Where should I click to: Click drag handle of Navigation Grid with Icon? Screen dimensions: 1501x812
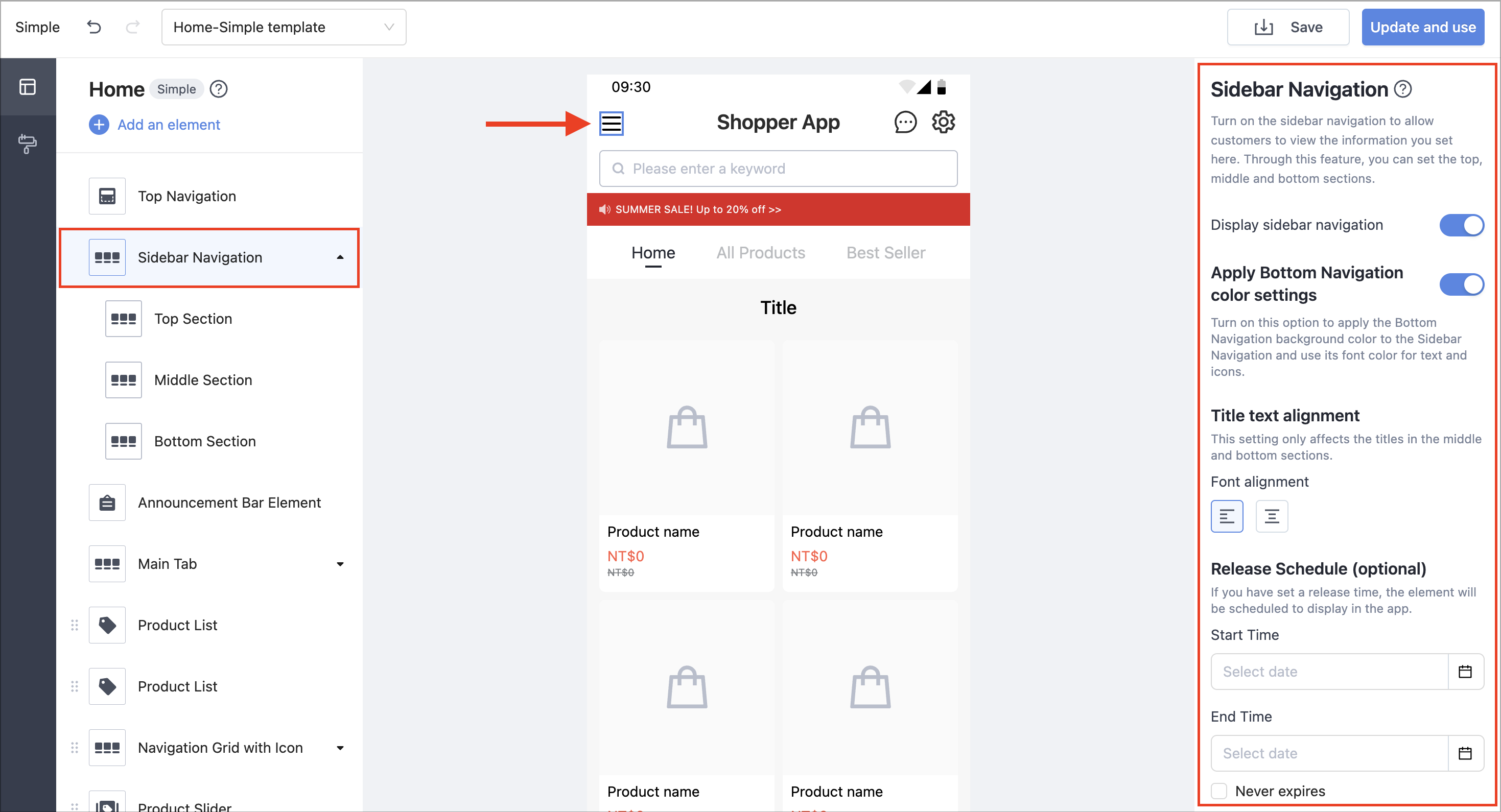click(75, 747)
